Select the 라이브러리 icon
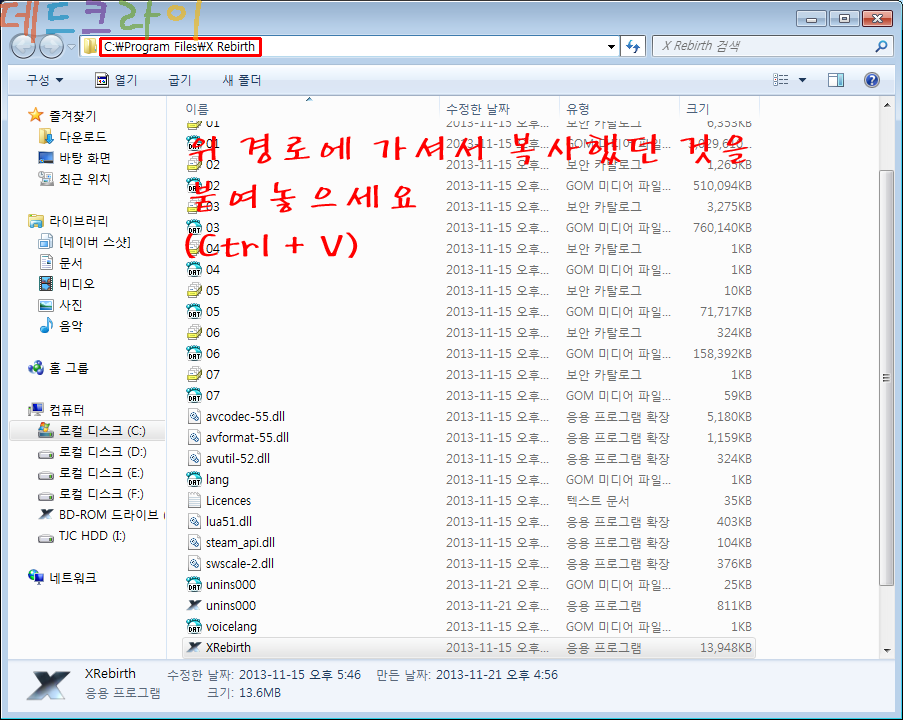903x720 pixels. pyautogui.click(x=36, y=221)
